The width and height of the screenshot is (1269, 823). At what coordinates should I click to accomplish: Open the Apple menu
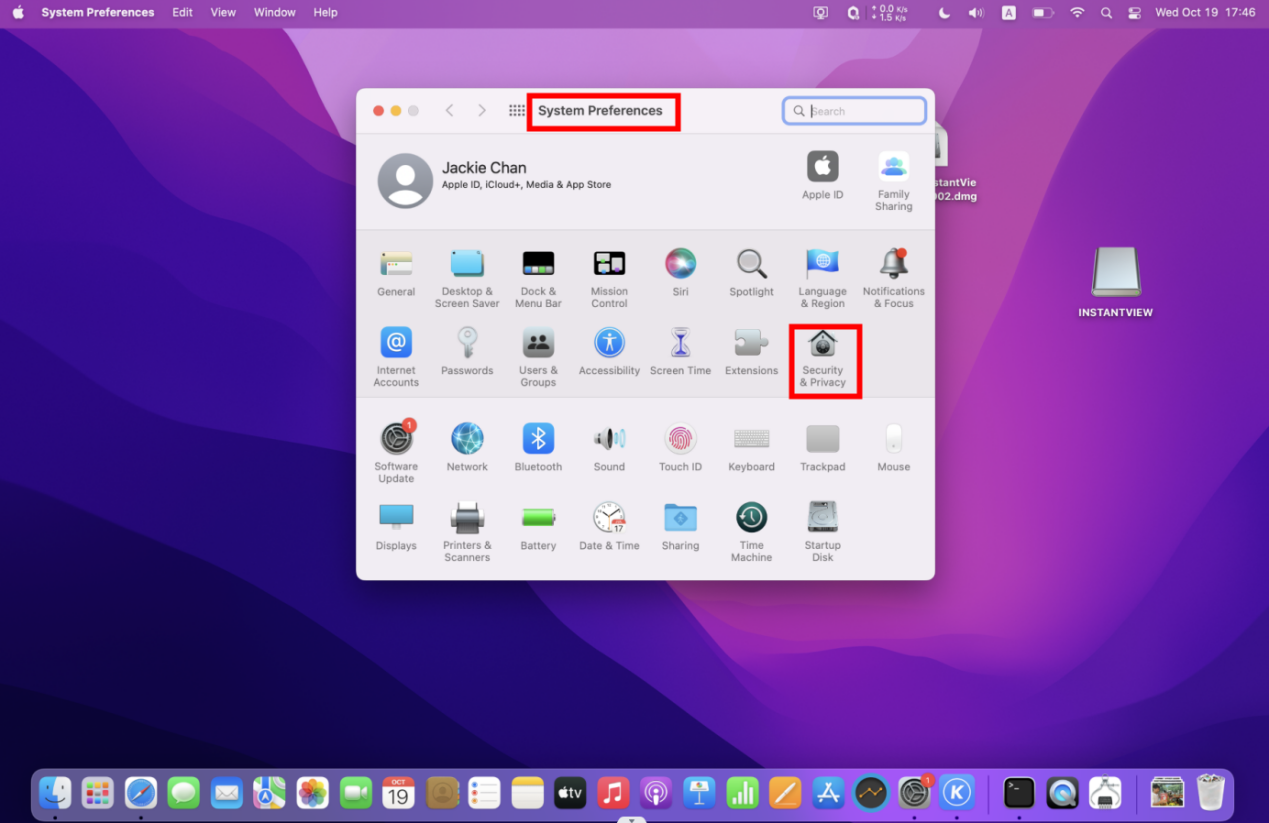(18, 12)
